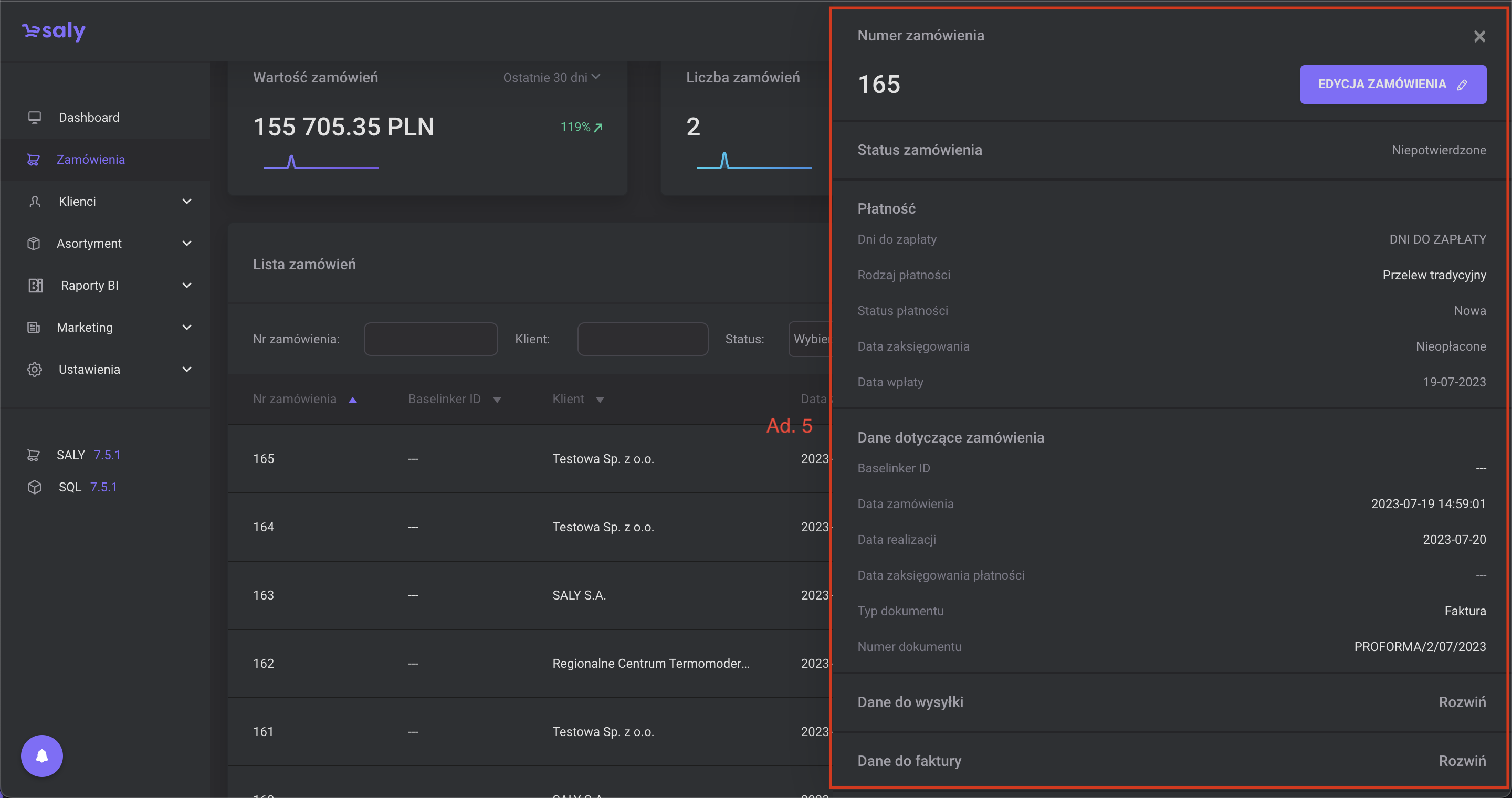Viewport: 1512px width, 798px height.
Task: Sort by Baselinker ID column arrow
Action: tap(497, 400)
